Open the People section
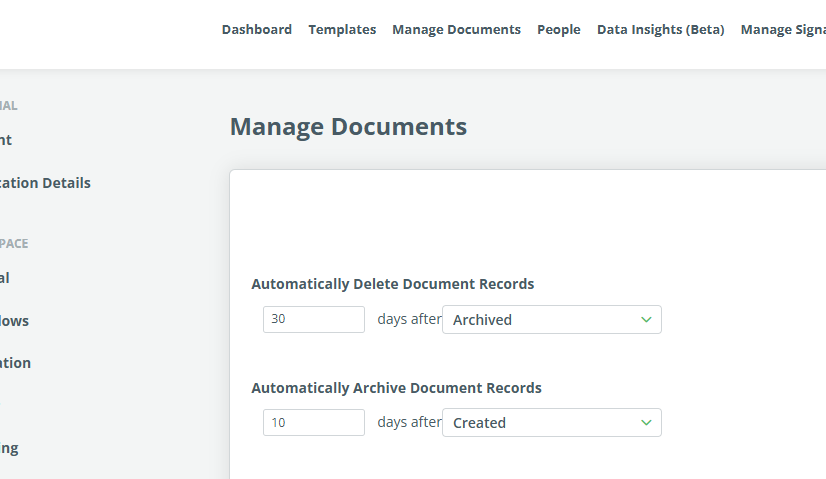This screenshot has height=479, width=826. tap(558, 30)
